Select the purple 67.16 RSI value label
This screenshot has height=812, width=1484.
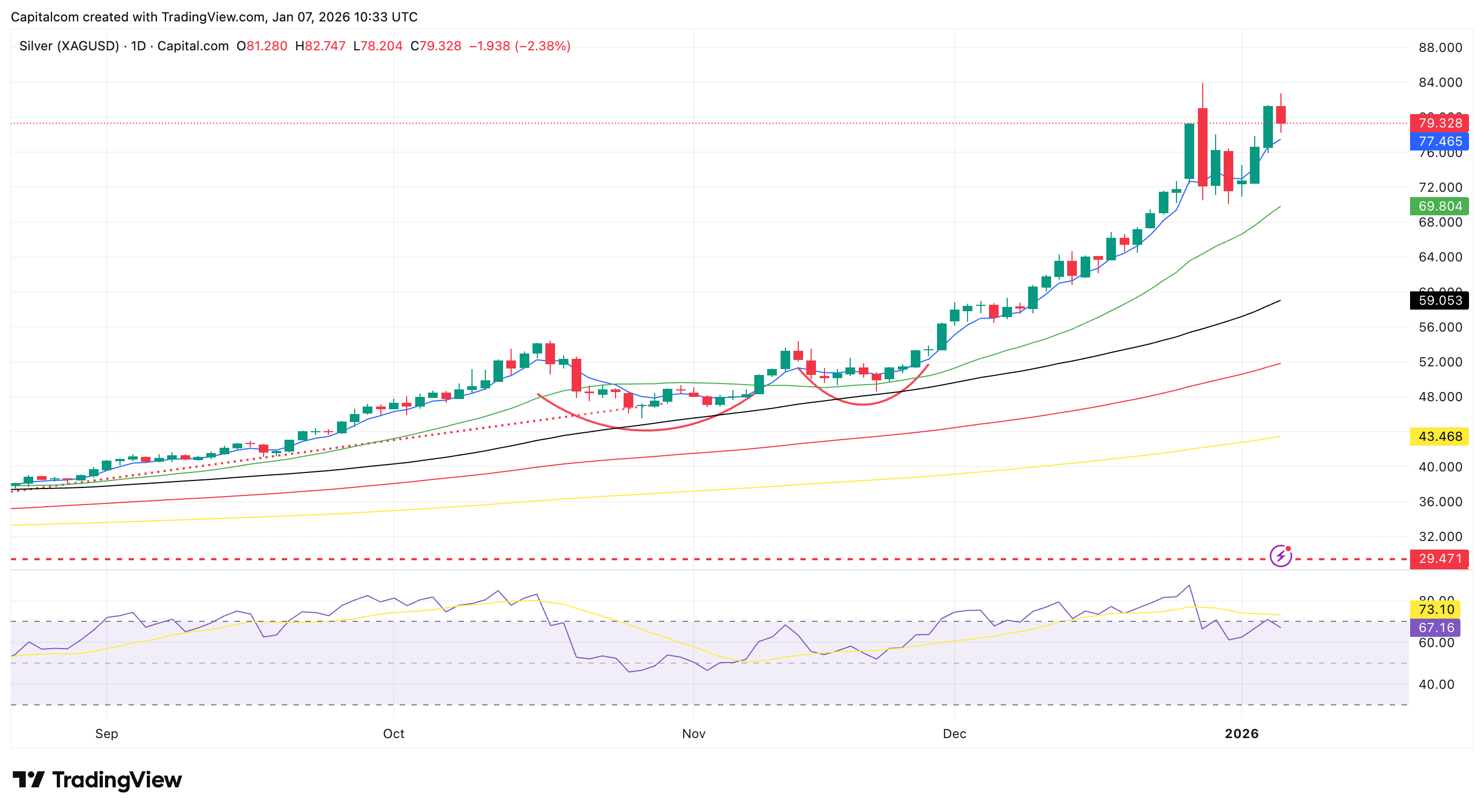(1435, 627)
